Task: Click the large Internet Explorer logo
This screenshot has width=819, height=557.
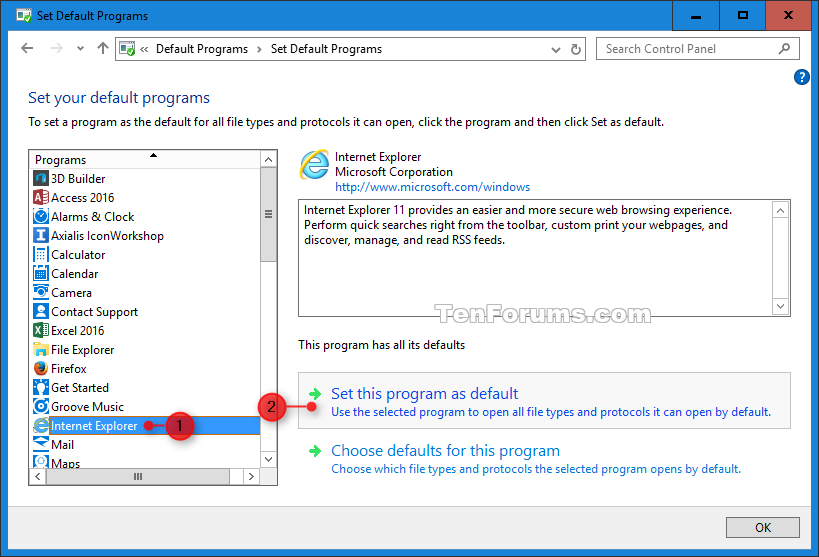Action: pos(314,165)
